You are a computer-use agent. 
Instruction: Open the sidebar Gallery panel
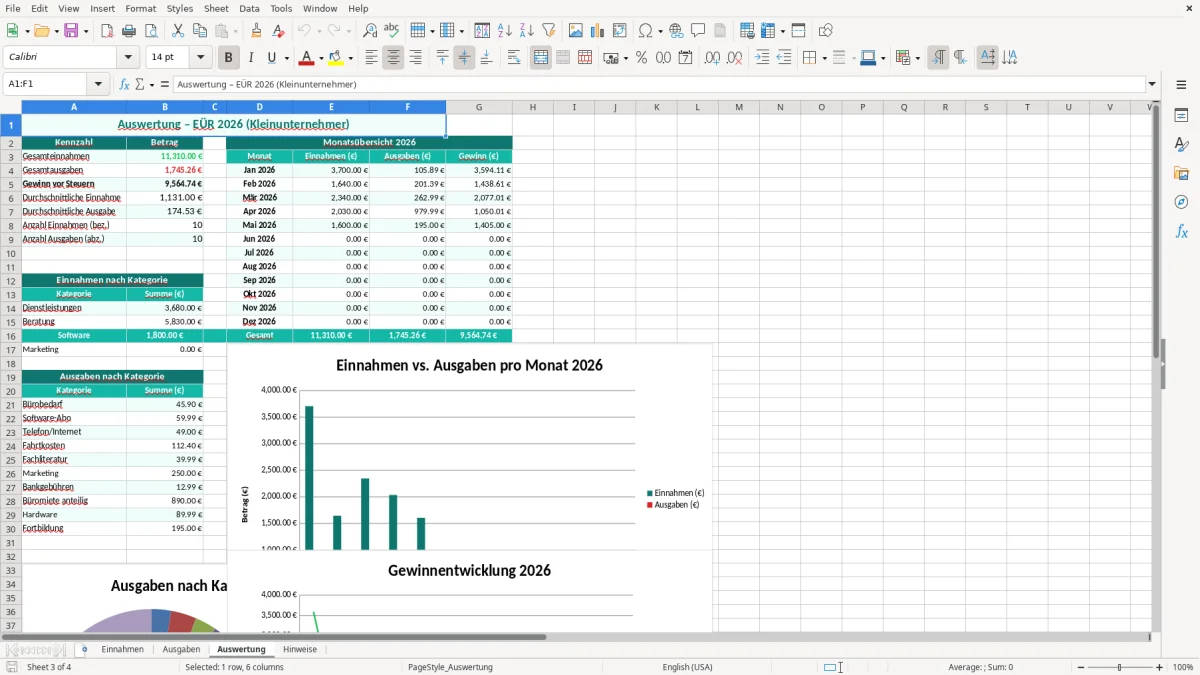click(1181, 174)
